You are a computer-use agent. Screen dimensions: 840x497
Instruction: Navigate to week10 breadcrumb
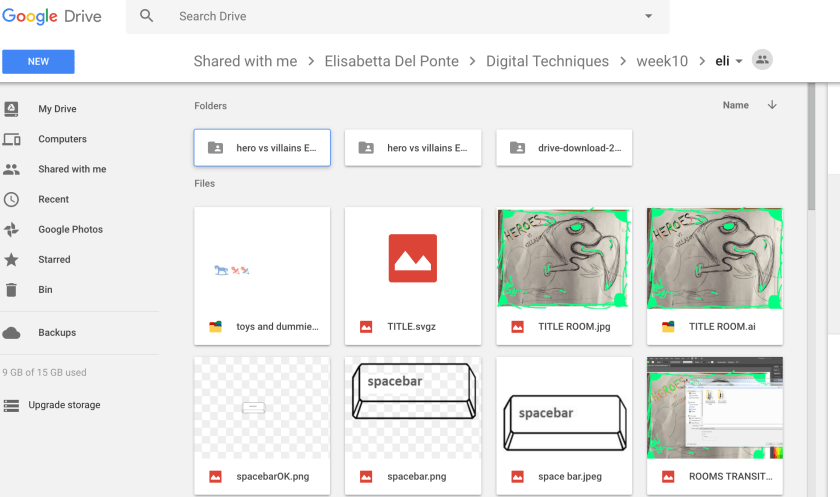coord(662,61)
